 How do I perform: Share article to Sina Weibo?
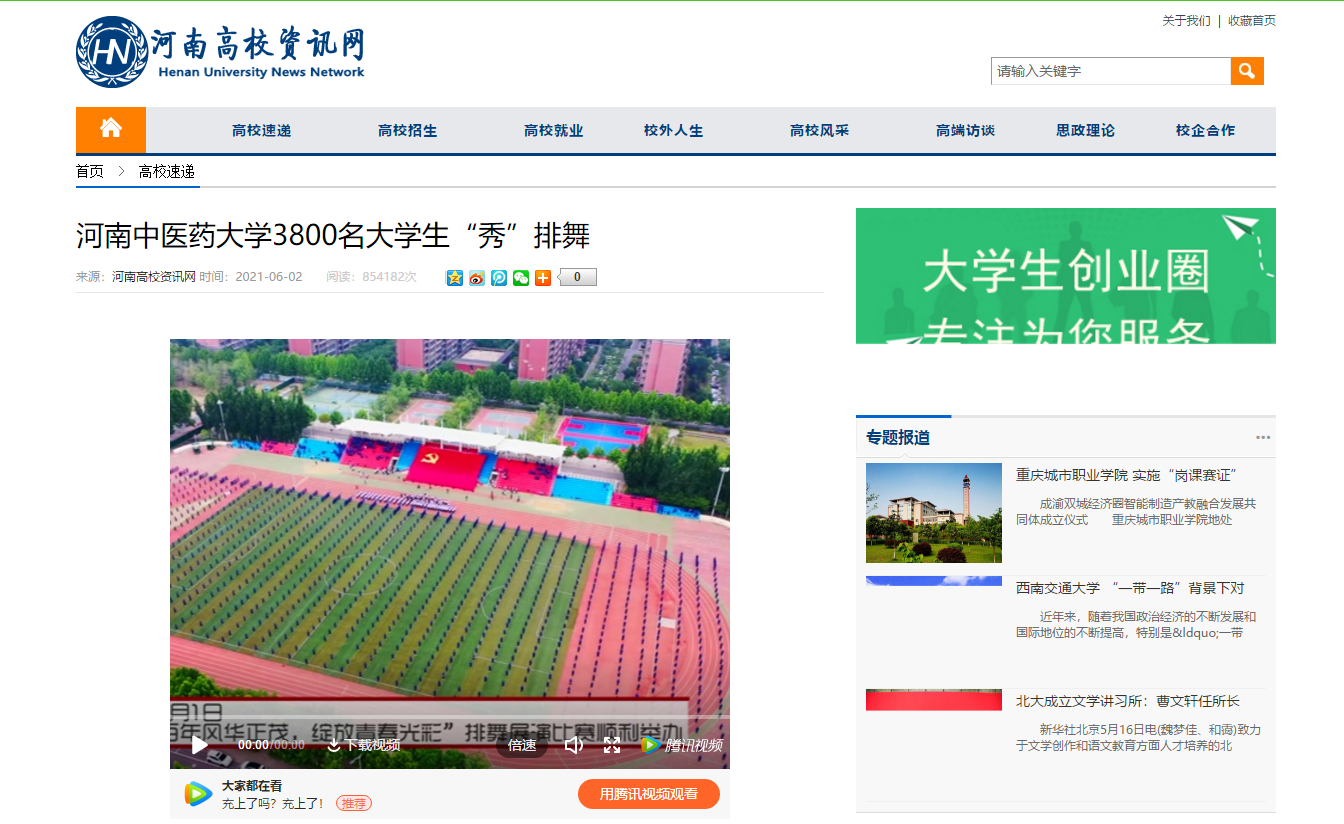click(x=477, y=278)
